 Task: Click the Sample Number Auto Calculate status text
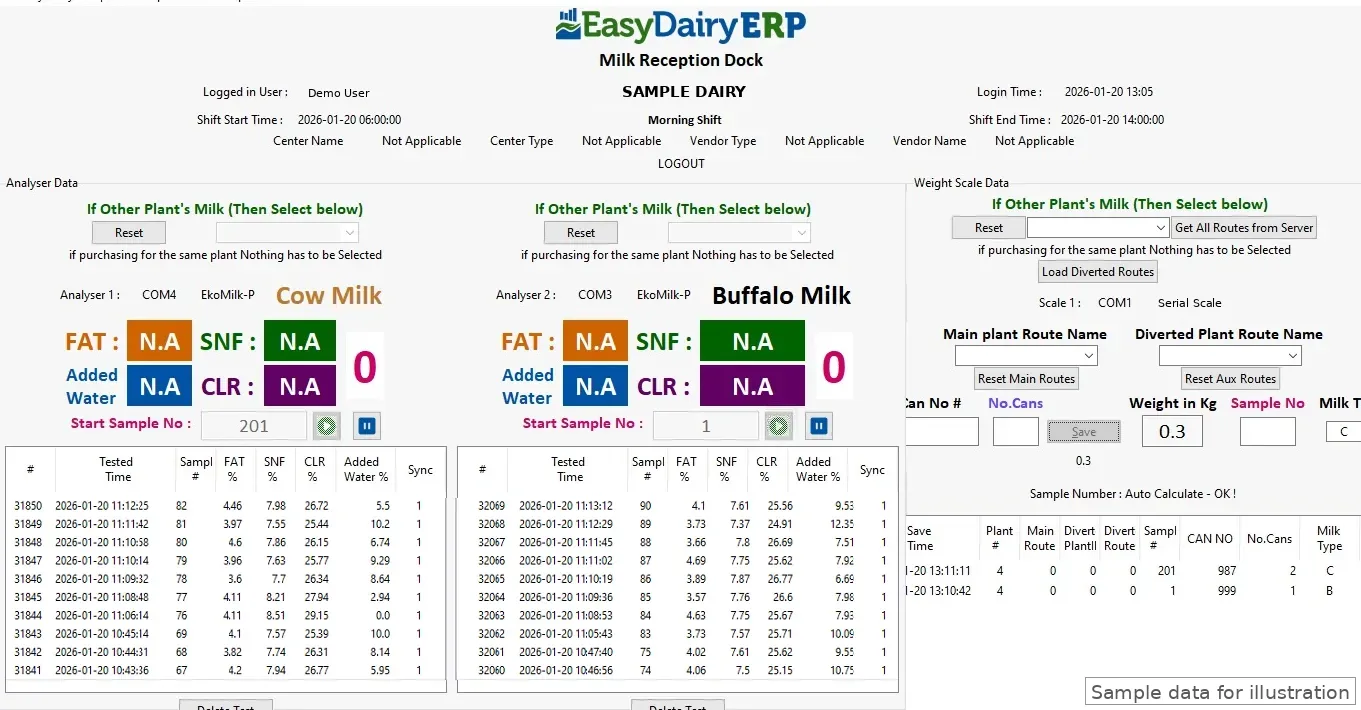(x=1133, y=494)
